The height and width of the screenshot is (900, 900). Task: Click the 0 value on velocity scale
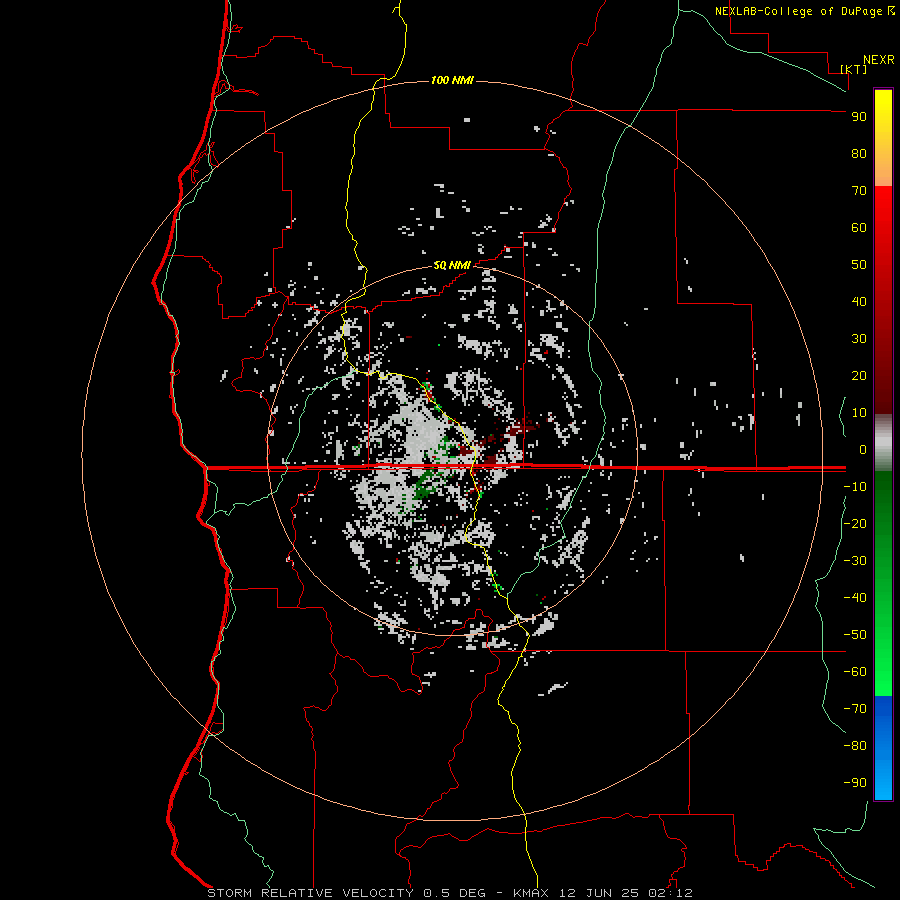863,450
